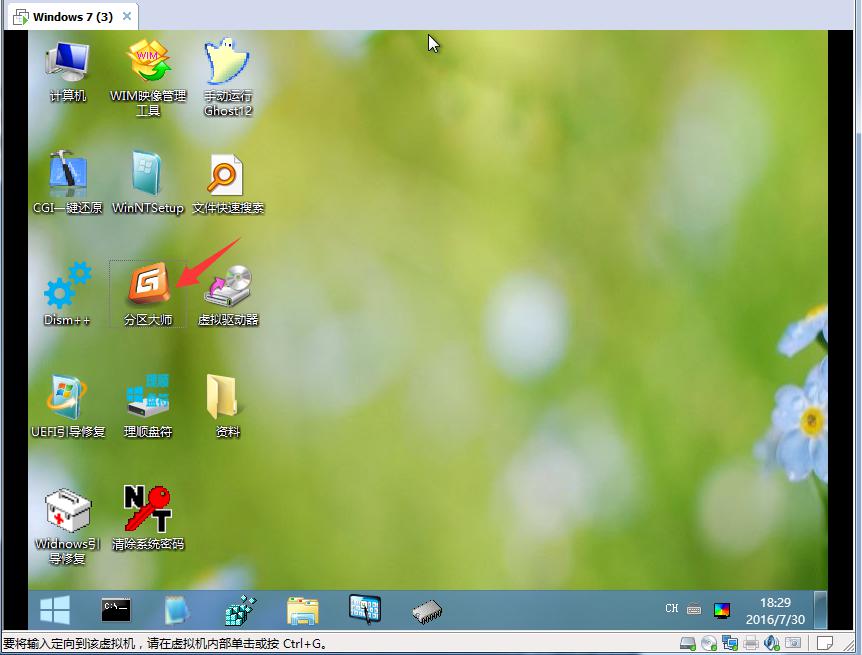Open 虚拟驱动器 desktop icon

228,294
